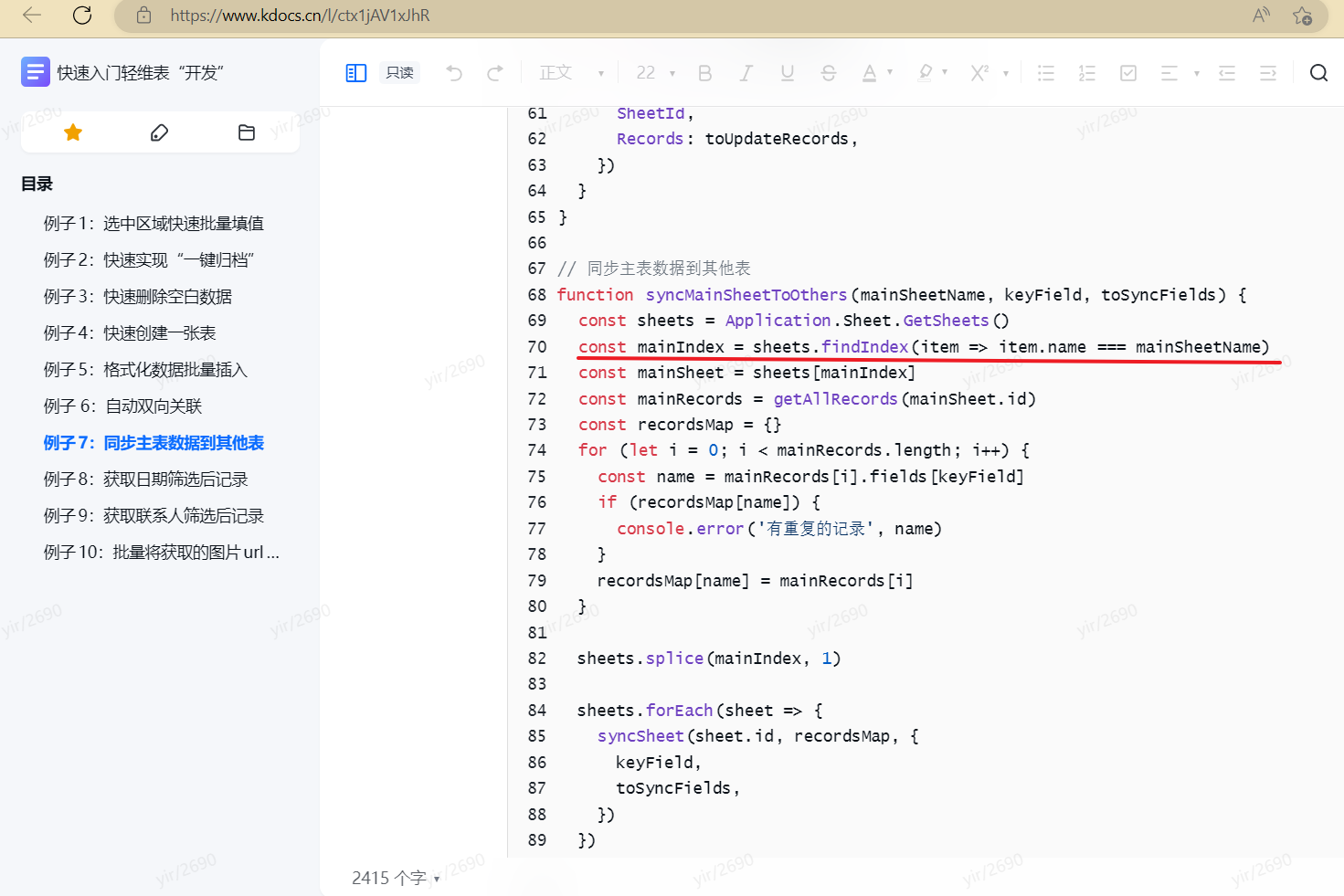Expand the font color dropdown arrow

click(x=890, y=73)
